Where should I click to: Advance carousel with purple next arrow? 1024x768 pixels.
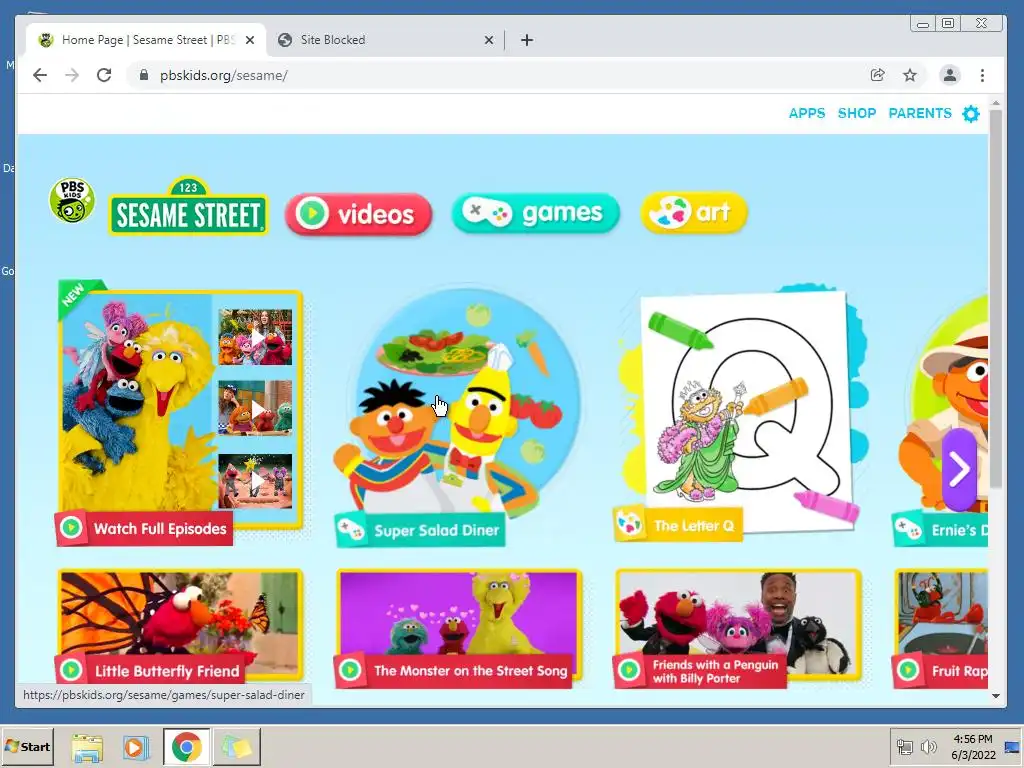pos(959,469)
